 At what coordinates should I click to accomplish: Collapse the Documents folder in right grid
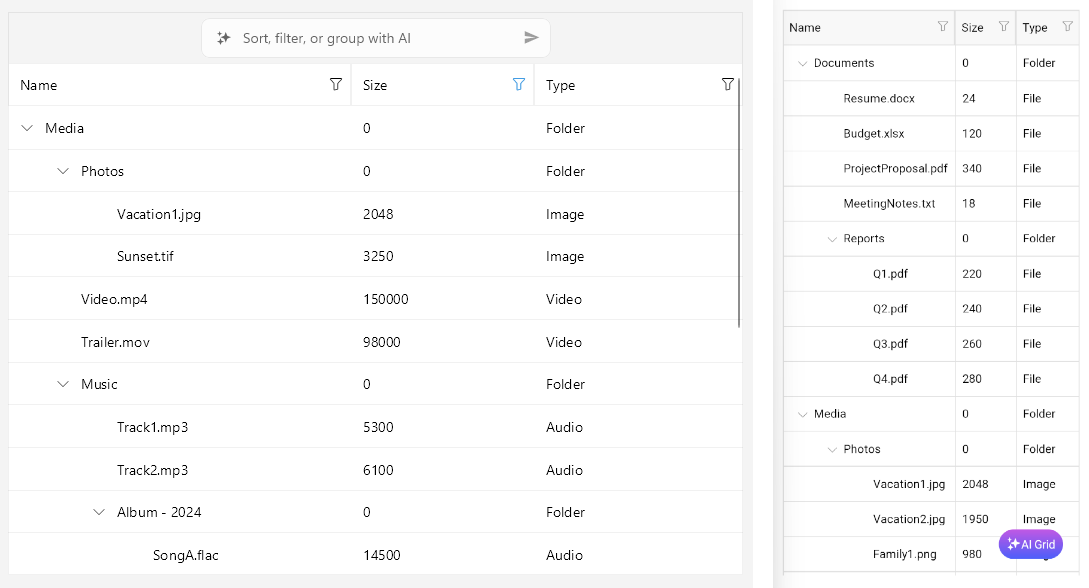pyautogui.click(x=802, y=63)
